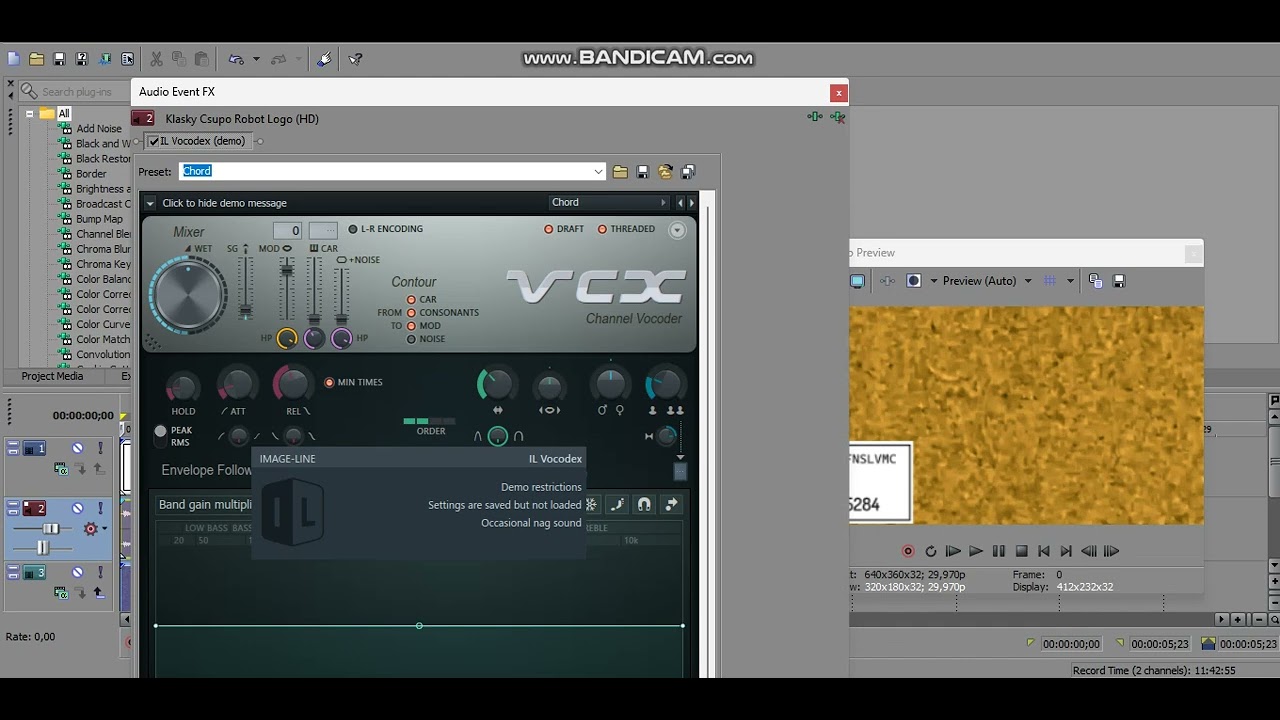The height and width of the screenshot is (720, 1280).
Task: Toggle the THREADED option
Action: coord(626,229)
